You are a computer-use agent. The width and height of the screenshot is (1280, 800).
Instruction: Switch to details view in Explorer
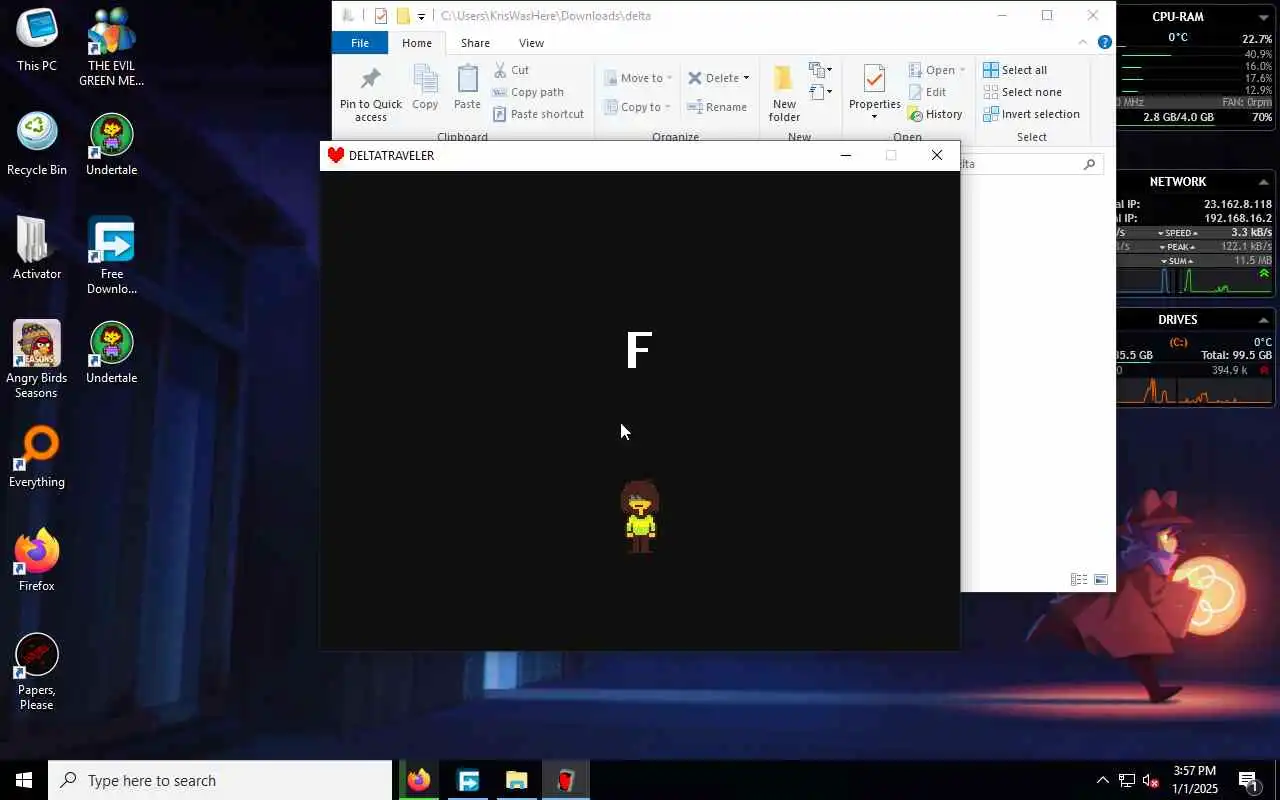[x=1079, y=579]
